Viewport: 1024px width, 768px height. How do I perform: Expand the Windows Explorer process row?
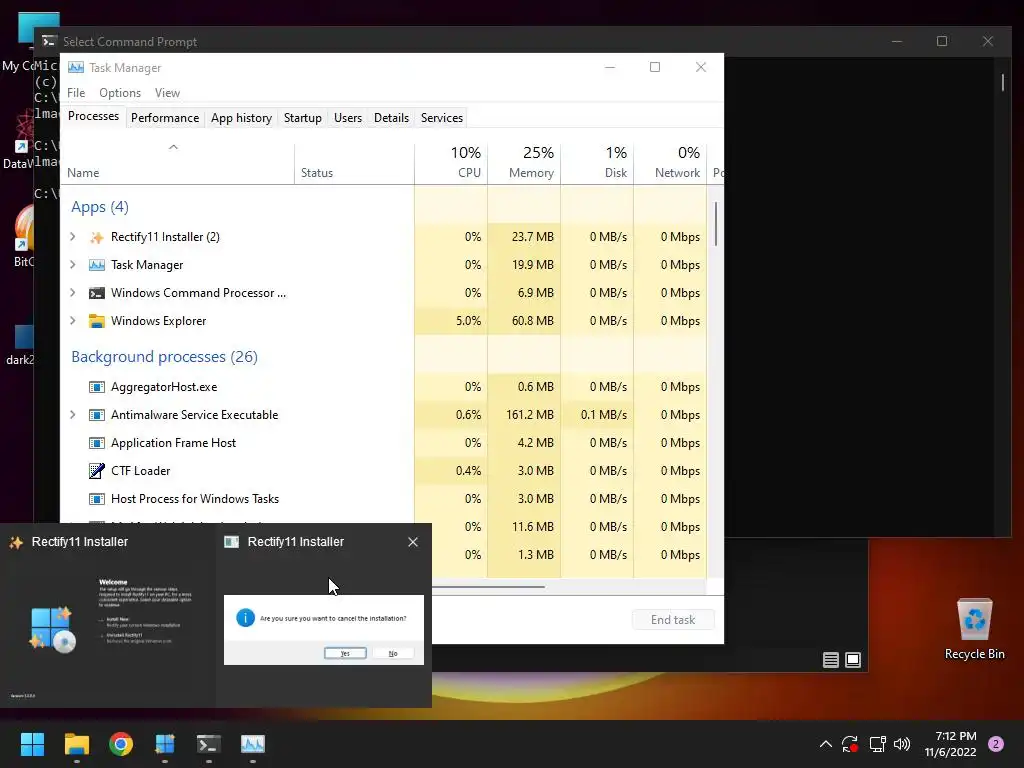[72, 321]
